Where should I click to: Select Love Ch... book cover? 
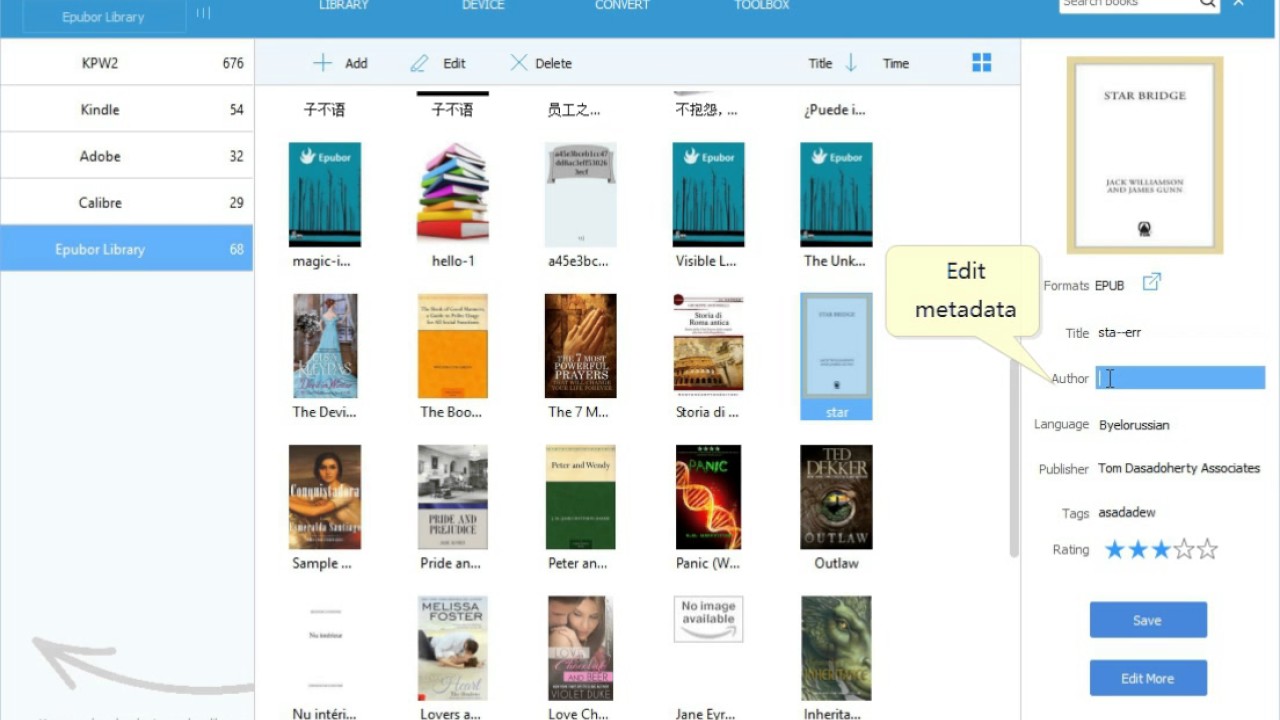581,648
